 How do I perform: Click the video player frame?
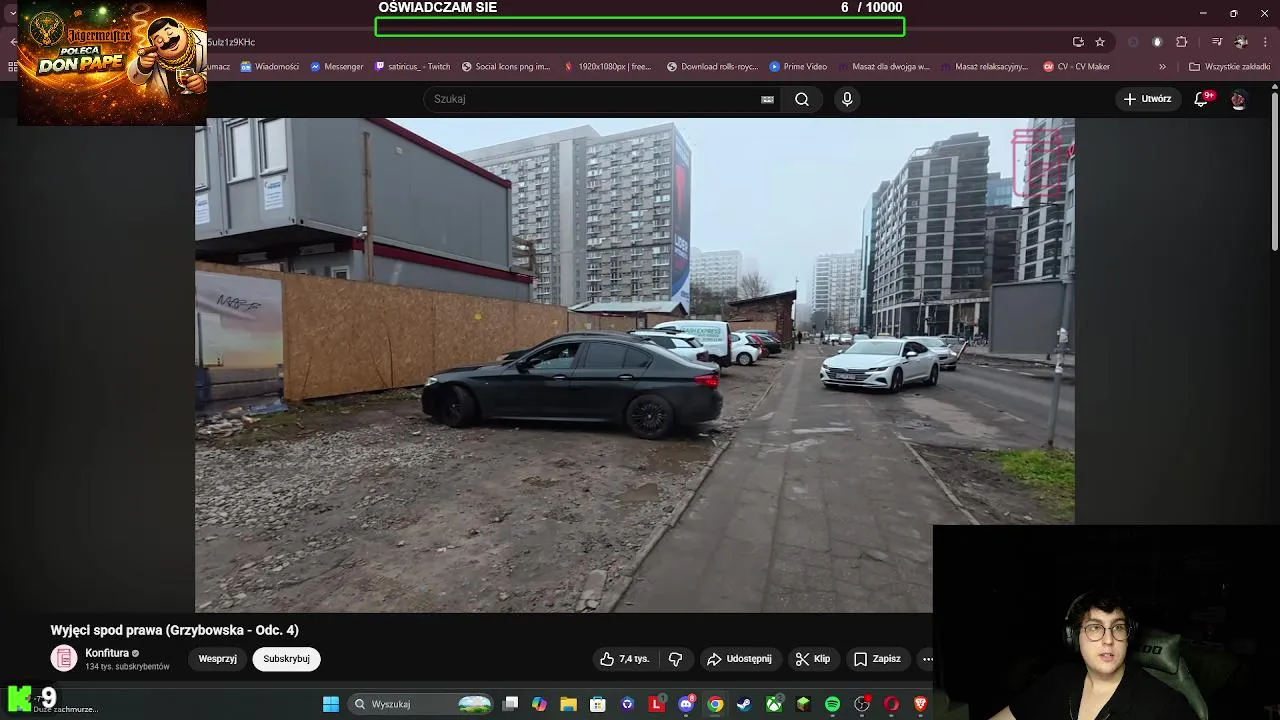tap(634, 365)
